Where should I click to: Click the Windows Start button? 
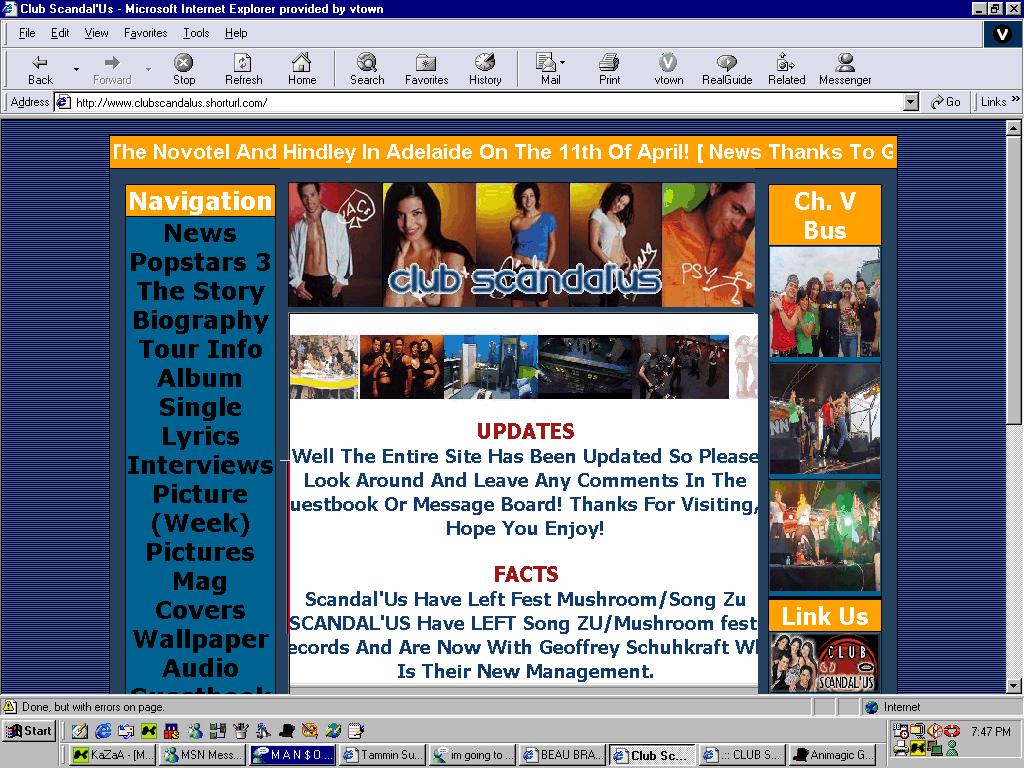[x=29, y=731]
